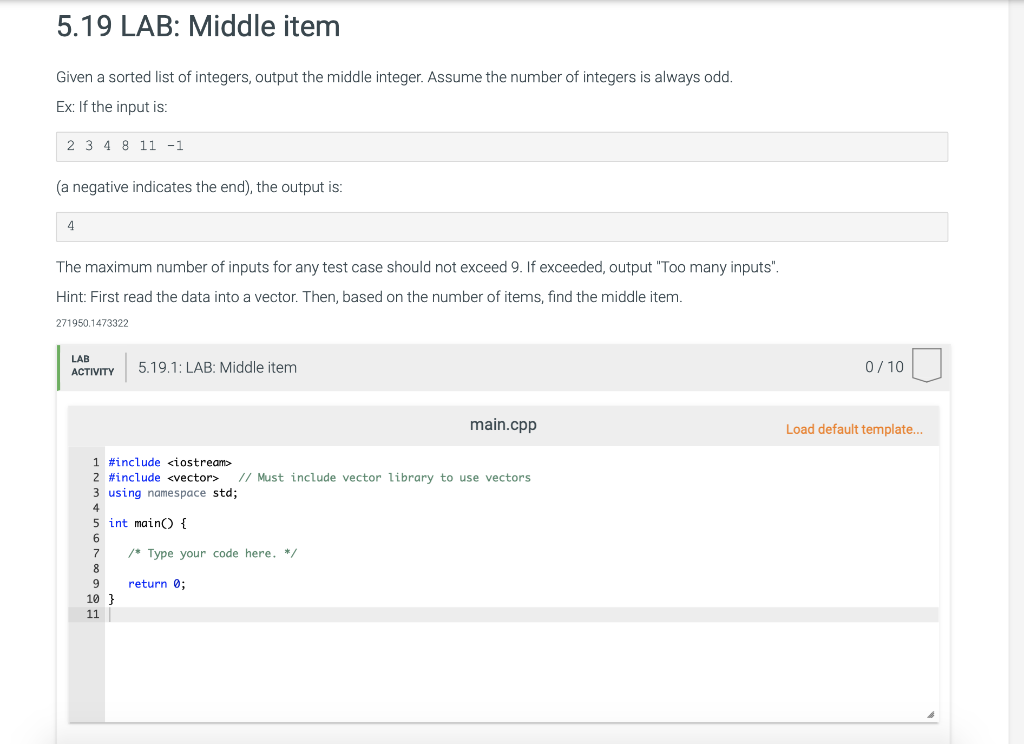
Task: Click the LAB ACTIVITY label
Action: click(92, 366)
